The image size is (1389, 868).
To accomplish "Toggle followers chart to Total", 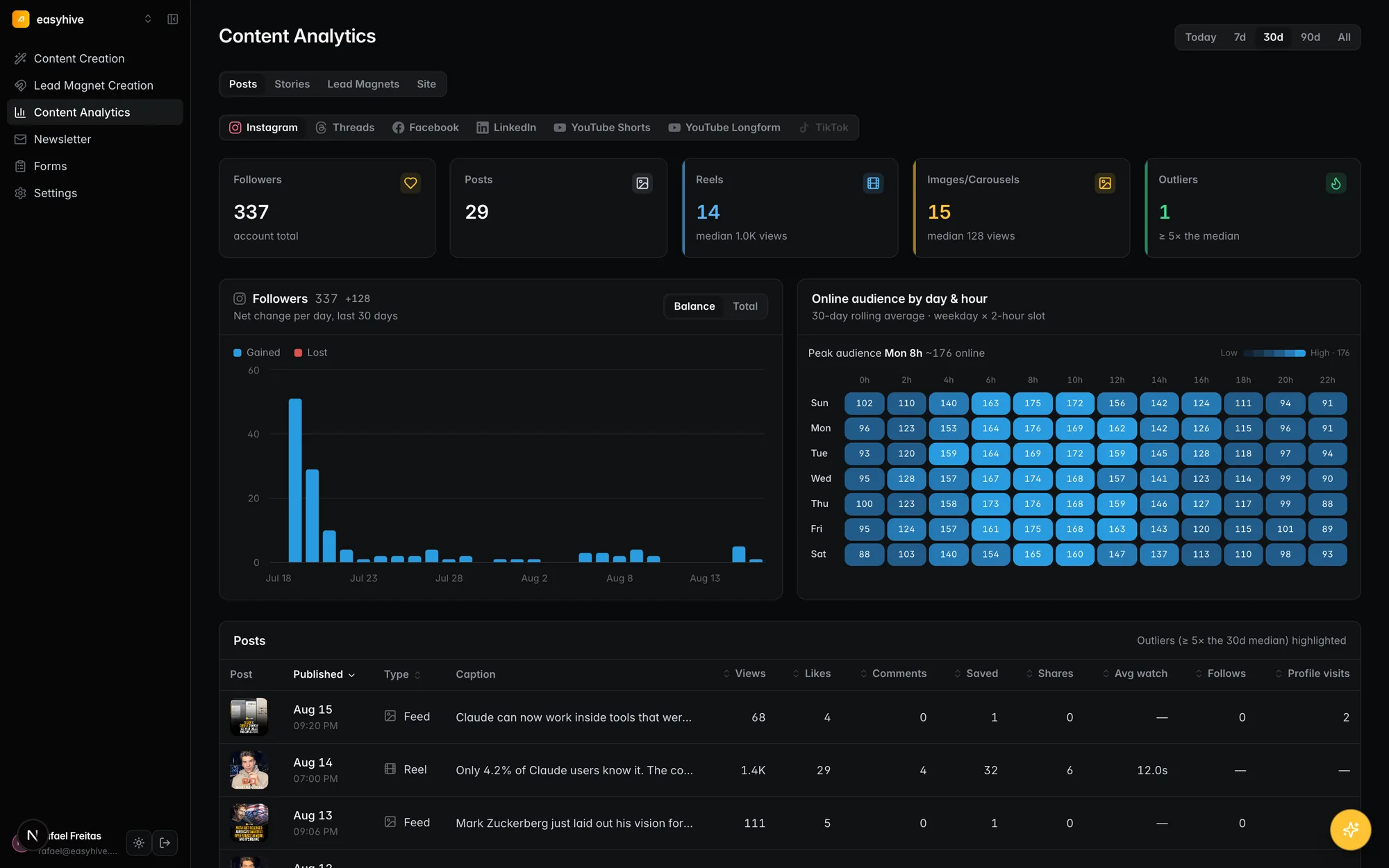I will coord(745,306).
